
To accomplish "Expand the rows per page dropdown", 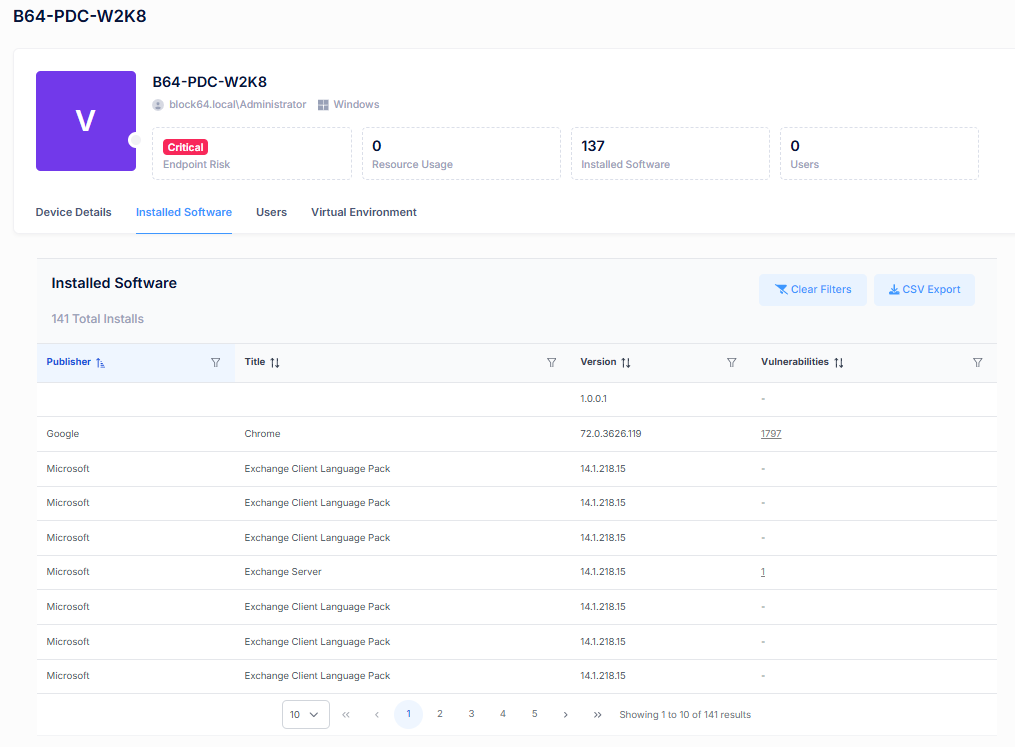I will 305,715.
